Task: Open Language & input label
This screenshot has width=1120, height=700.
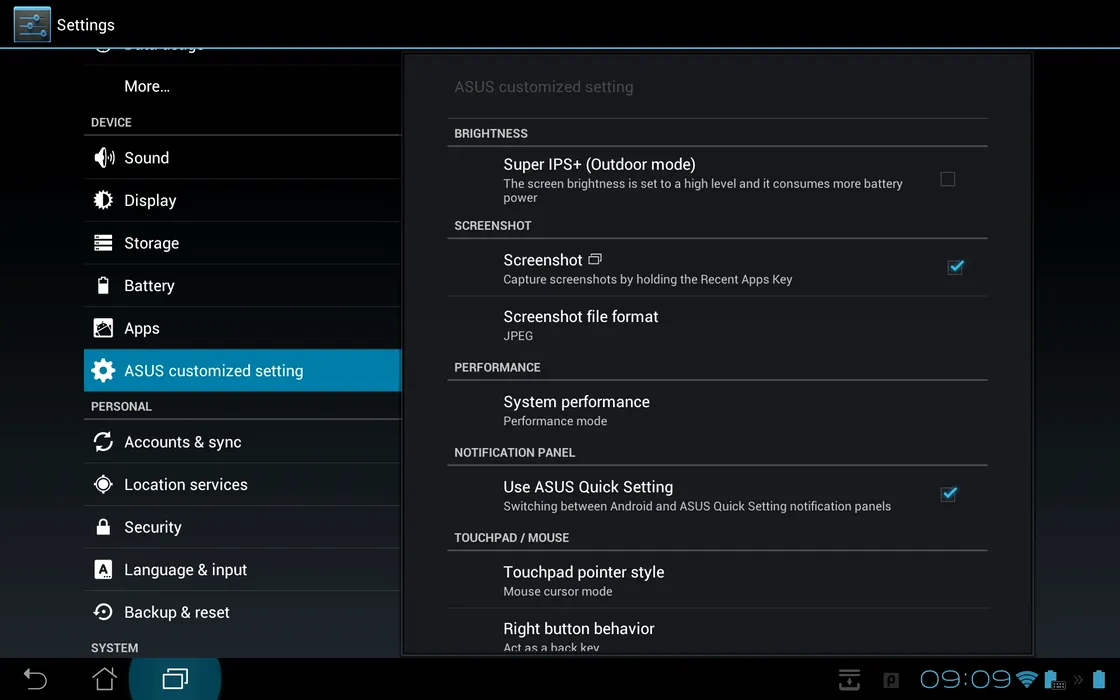Action: click(186, 570)
